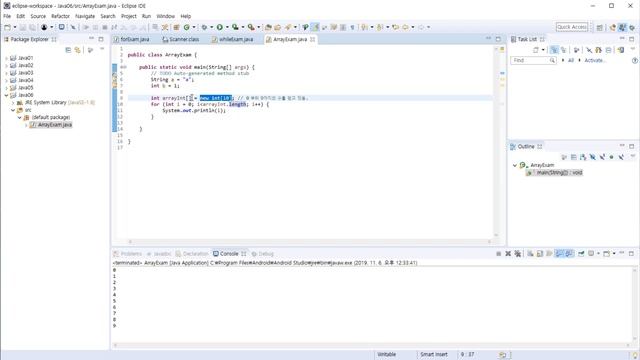Click Remove All Terminated Launches icon
The width and height of the screenshot is (640, 360).
518,254
